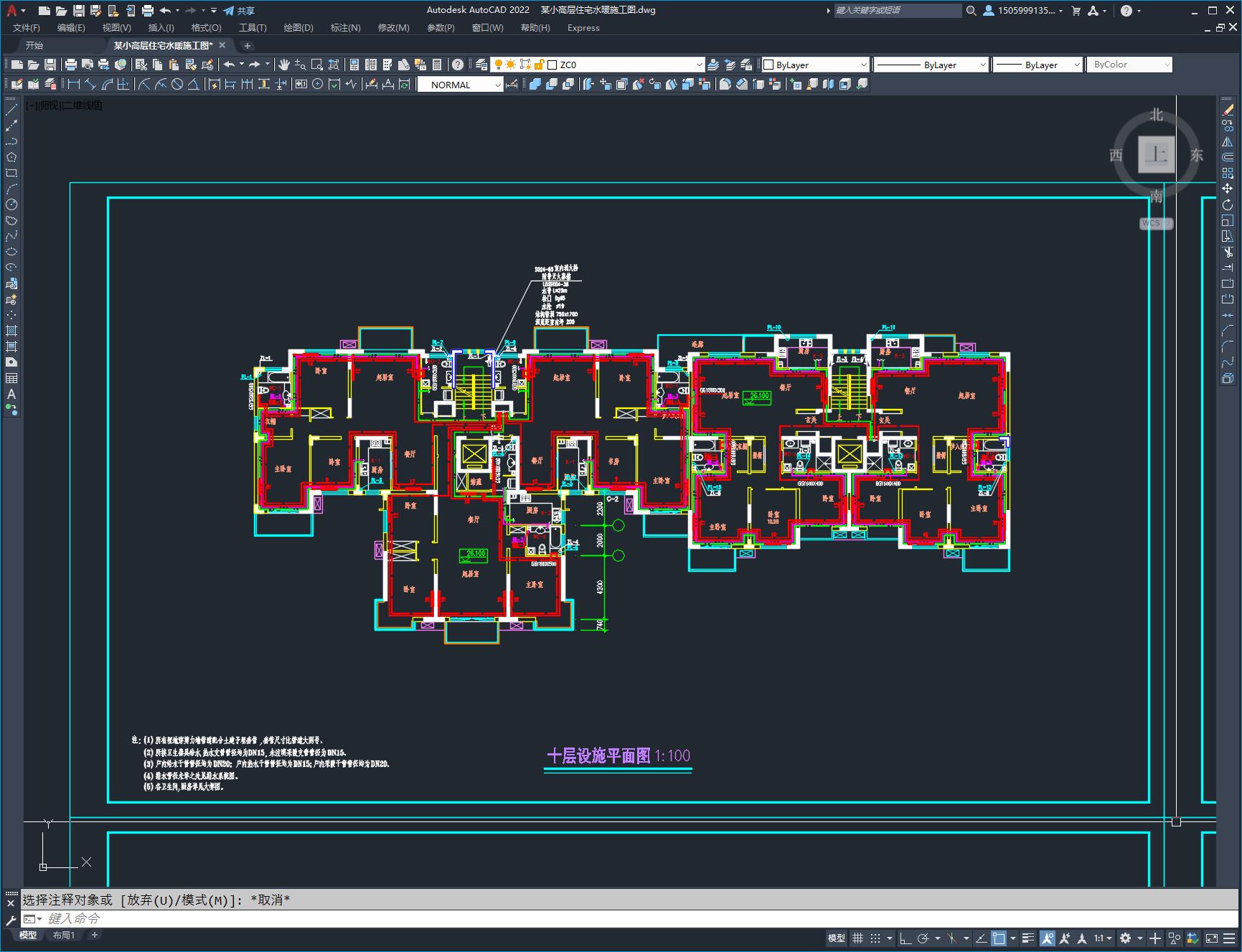Open the ByLayer lineweight dropdown

1076,65
